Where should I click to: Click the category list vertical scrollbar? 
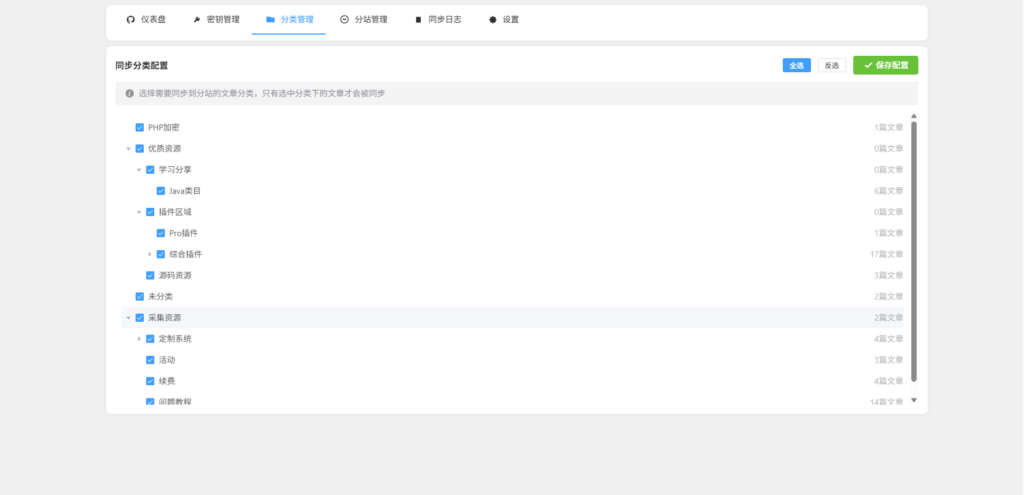pos(913,250)
